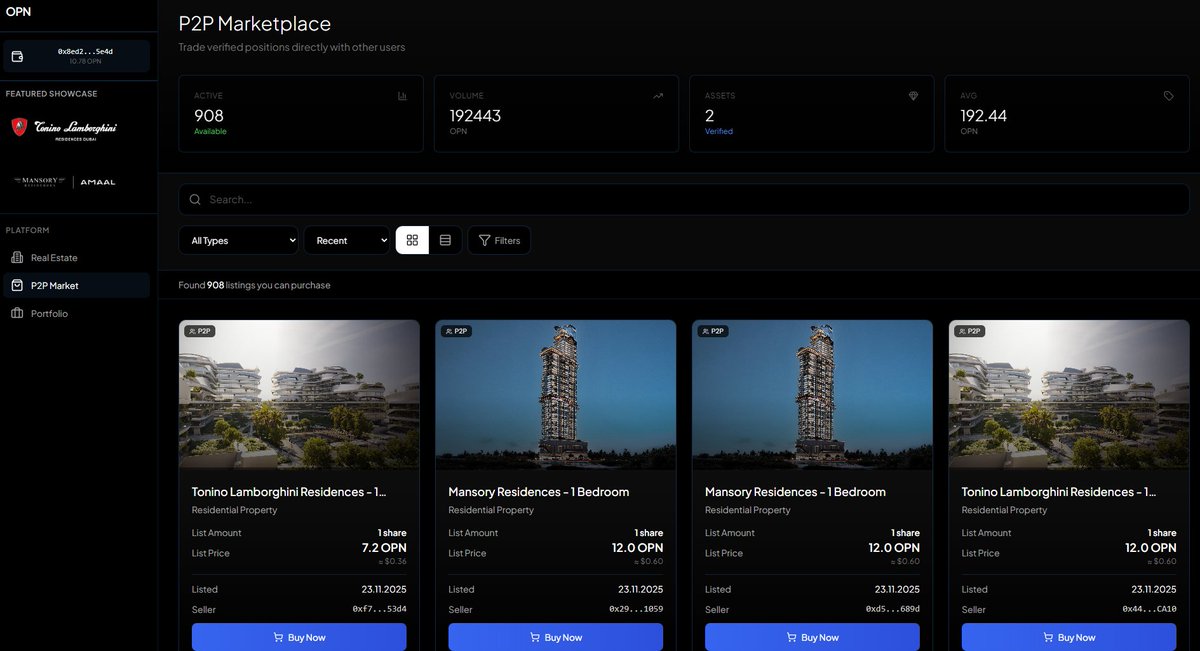The width and height of the screenshot is (1200, 651).
Task: Open the Recent sort dropdown
Action: click(x=347, y=240)
